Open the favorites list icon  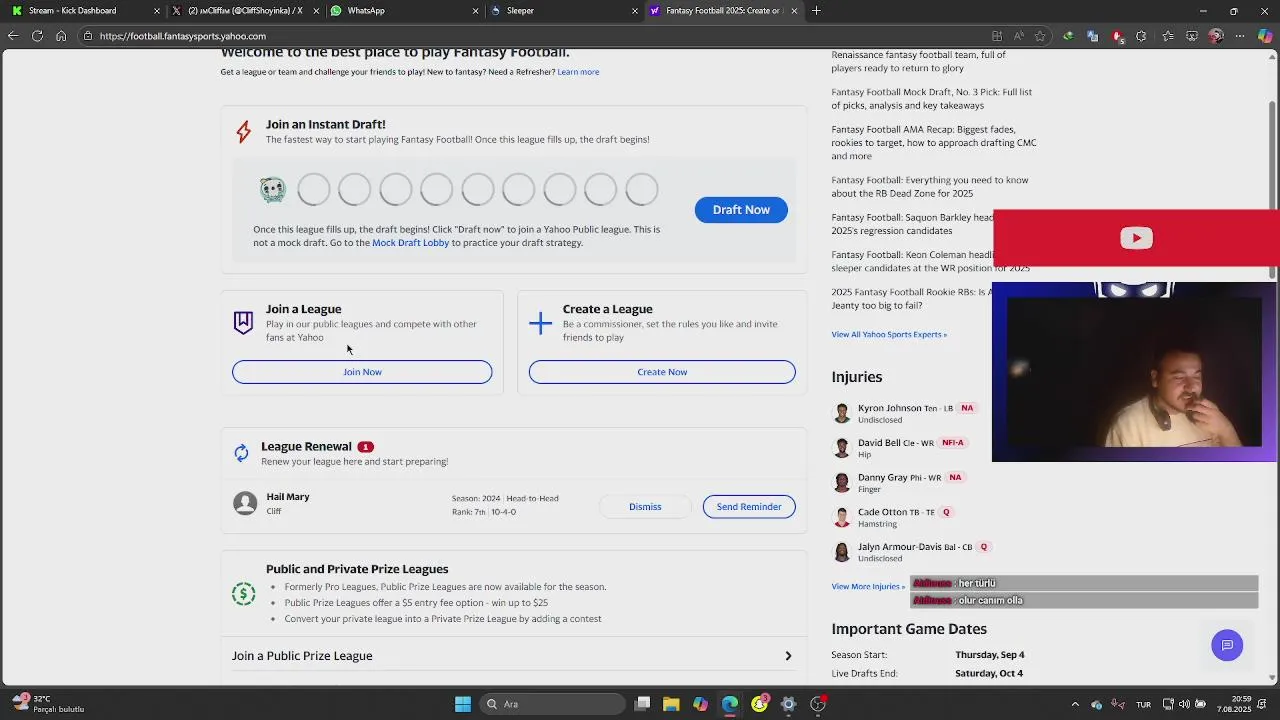click(1167, 36)
